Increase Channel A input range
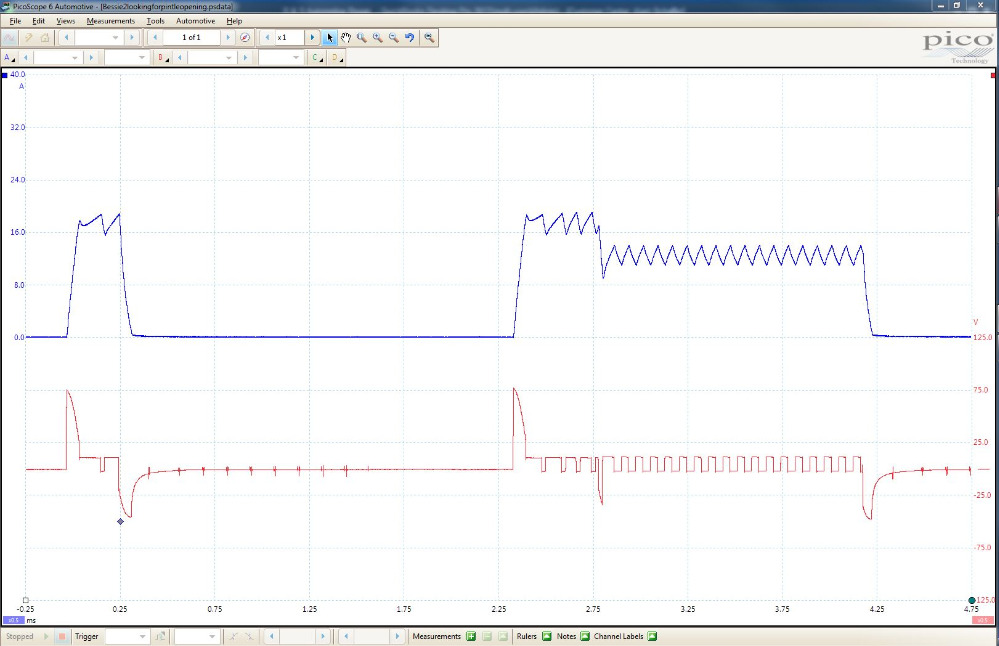 pyautogui.click(x=90, y=58)
